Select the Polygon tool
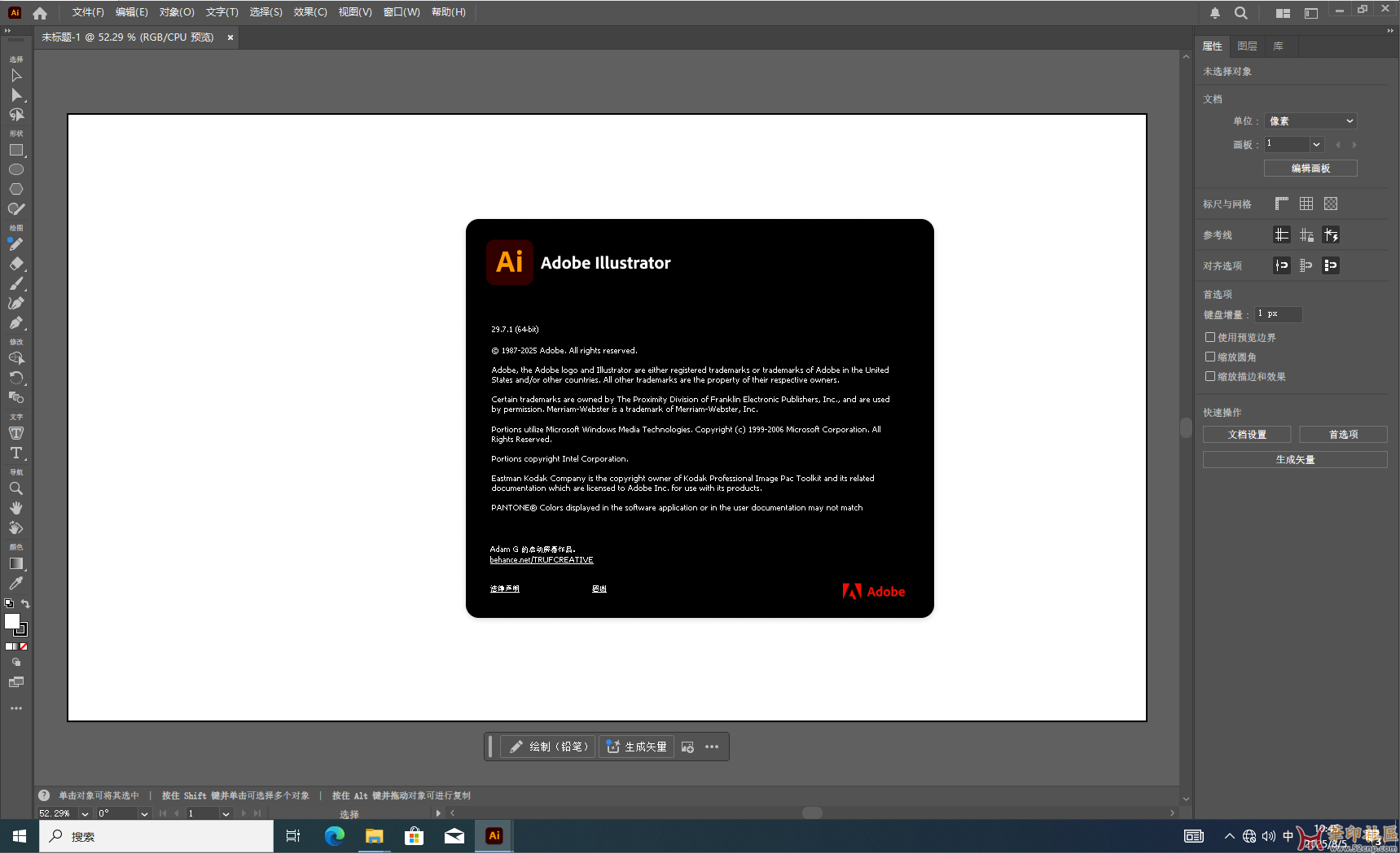Screen dimensions: 1400x854 click(16, 189)
